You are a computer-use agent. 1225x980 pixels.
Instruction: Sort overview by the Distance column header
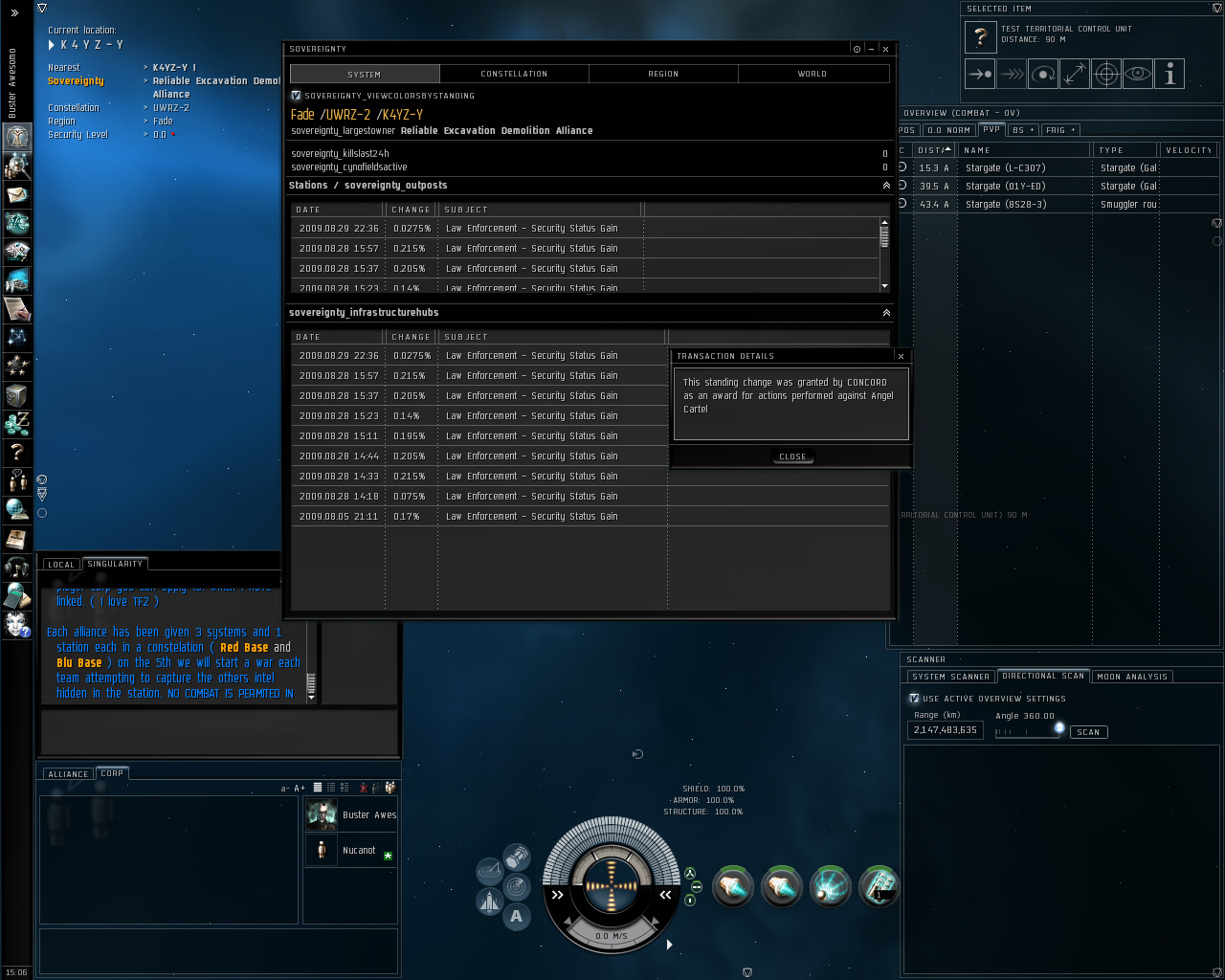934,150
